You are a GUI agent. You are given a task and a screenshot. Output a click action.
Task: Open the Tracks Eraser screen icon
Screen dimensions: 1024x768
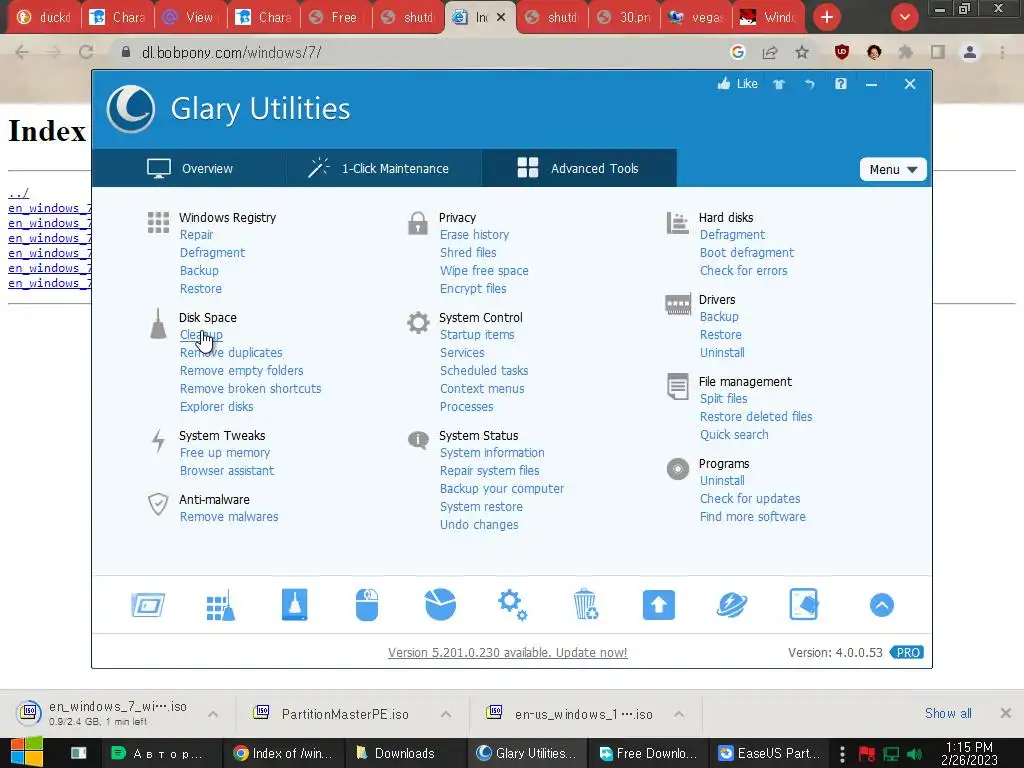[148, 605]
